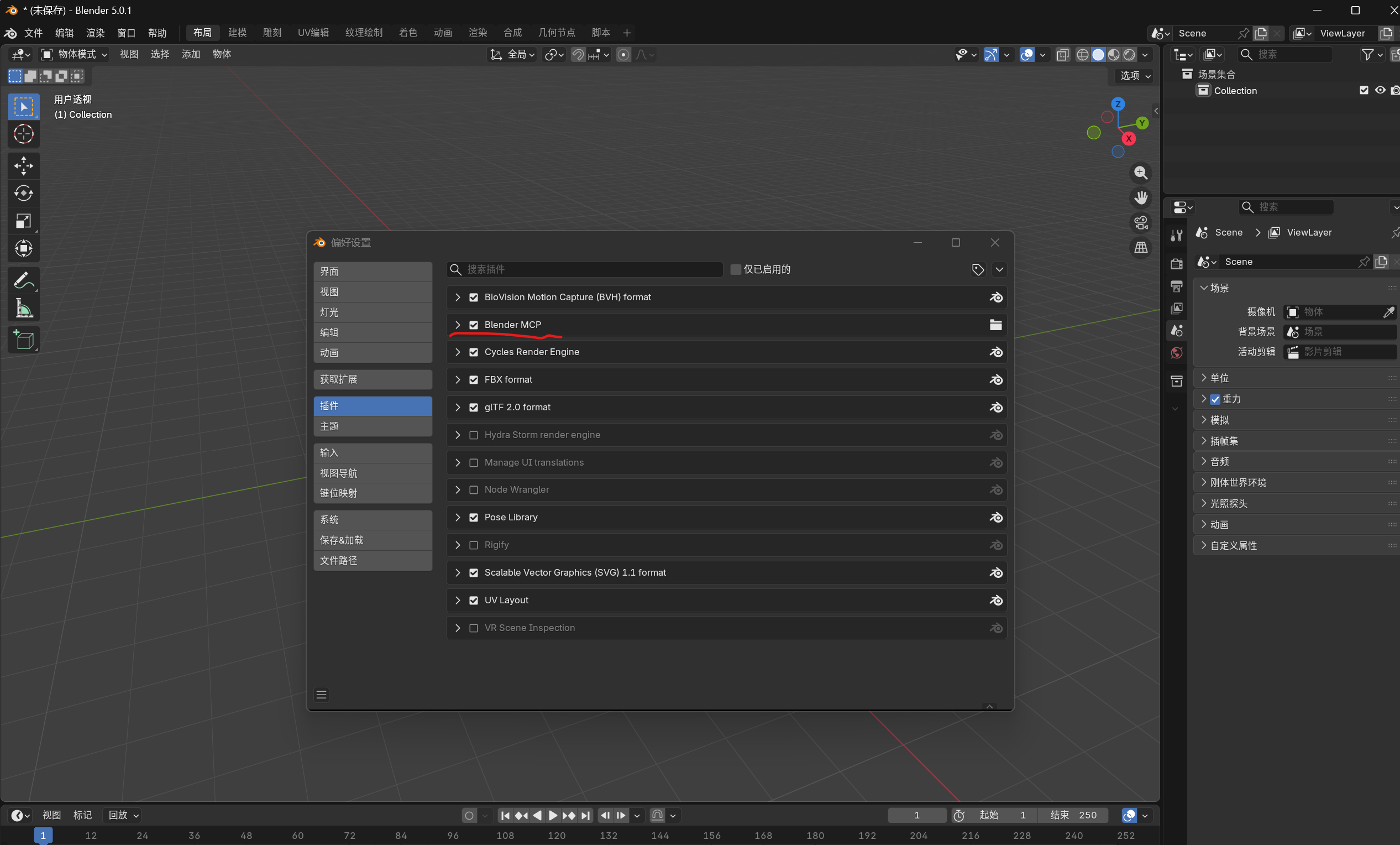Click the zoom magnifier in the viewport
Image resolution: width=1400 pixels, height=845 pixels.
click(x=1140, y=173)
